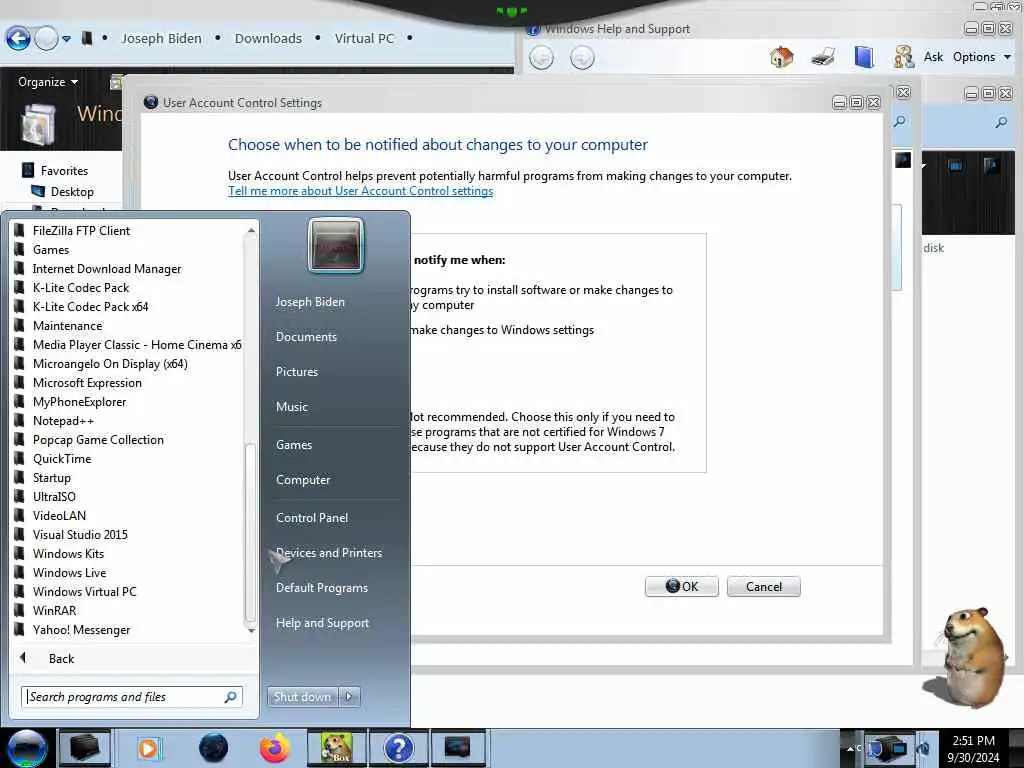Click the UltraISO folder icon

(x=20, y=496)
